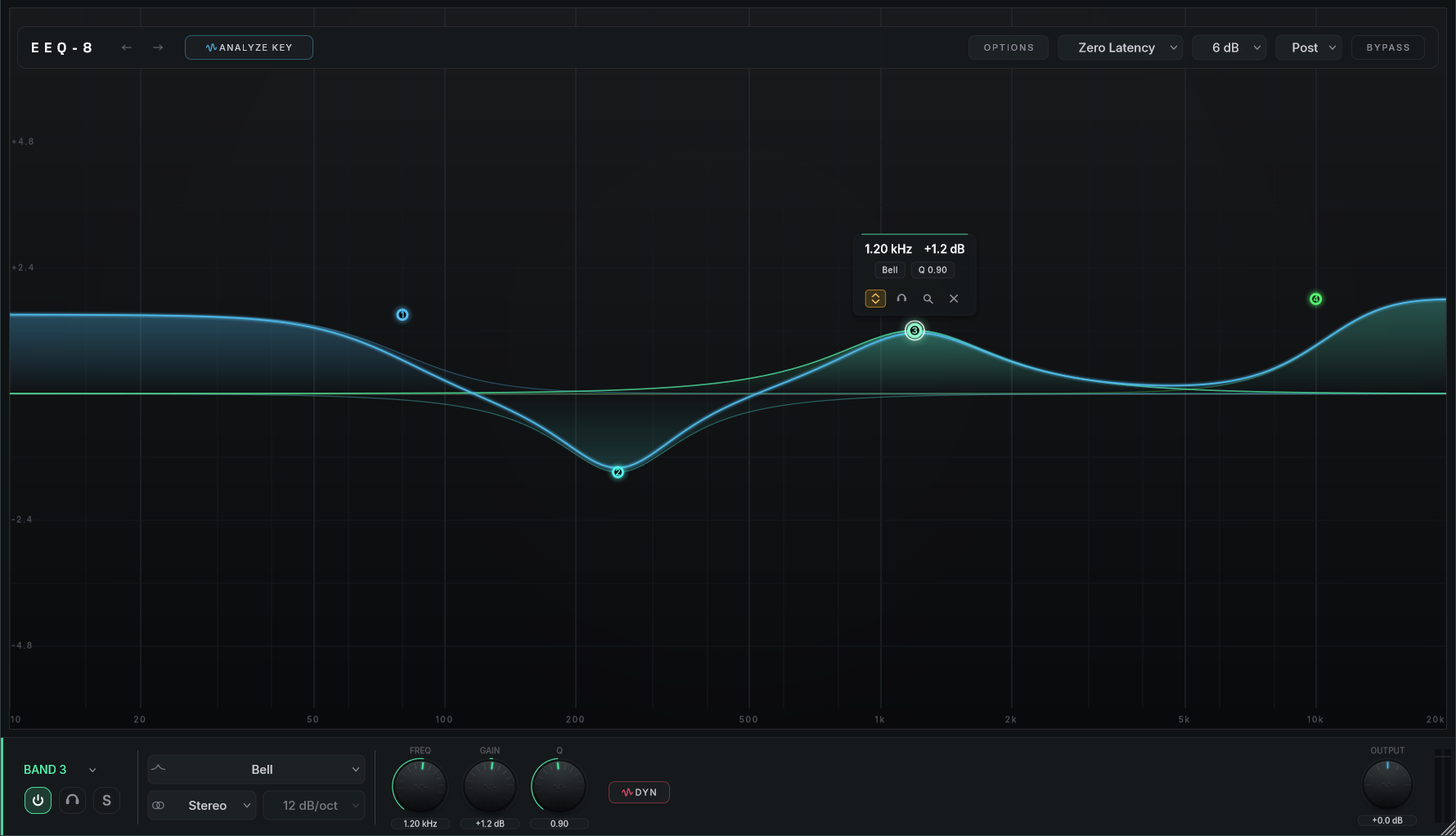Click the EEQ-8 plugin logo
1456x836 pixels.
coord(62,47)
